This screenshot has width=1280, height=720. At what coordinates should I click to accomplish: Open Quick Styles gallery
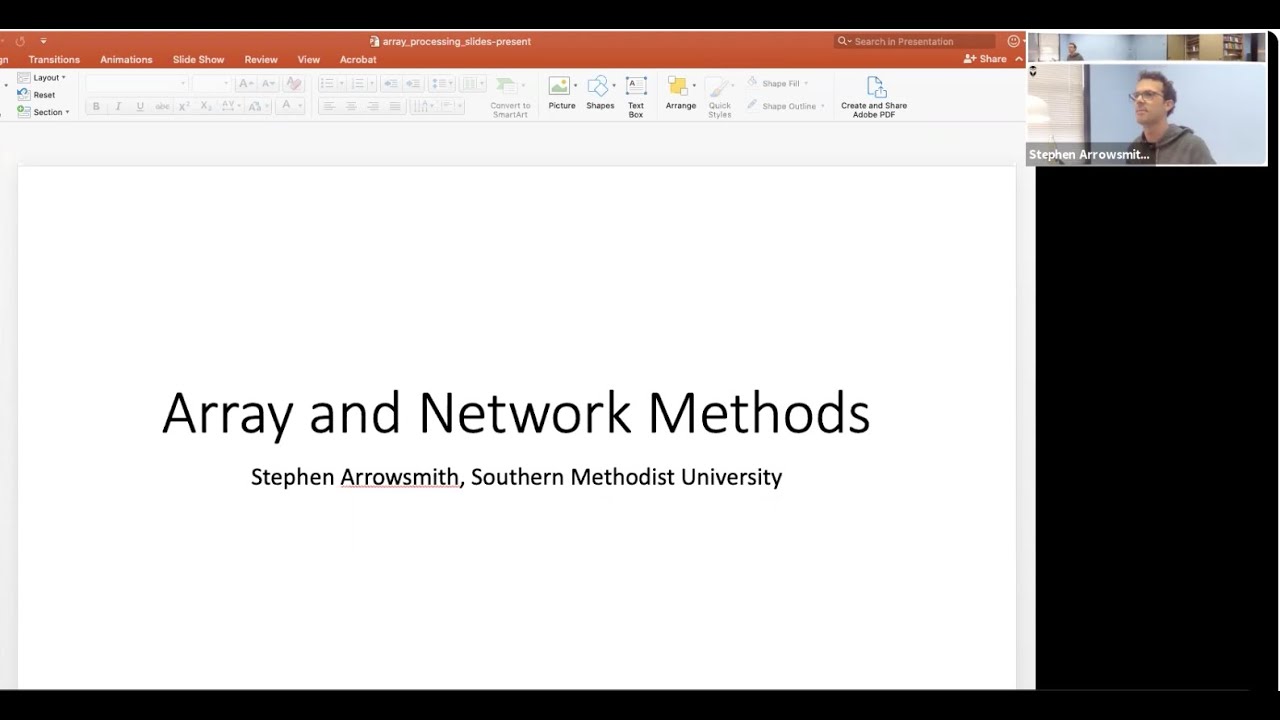tap(720, 96)
